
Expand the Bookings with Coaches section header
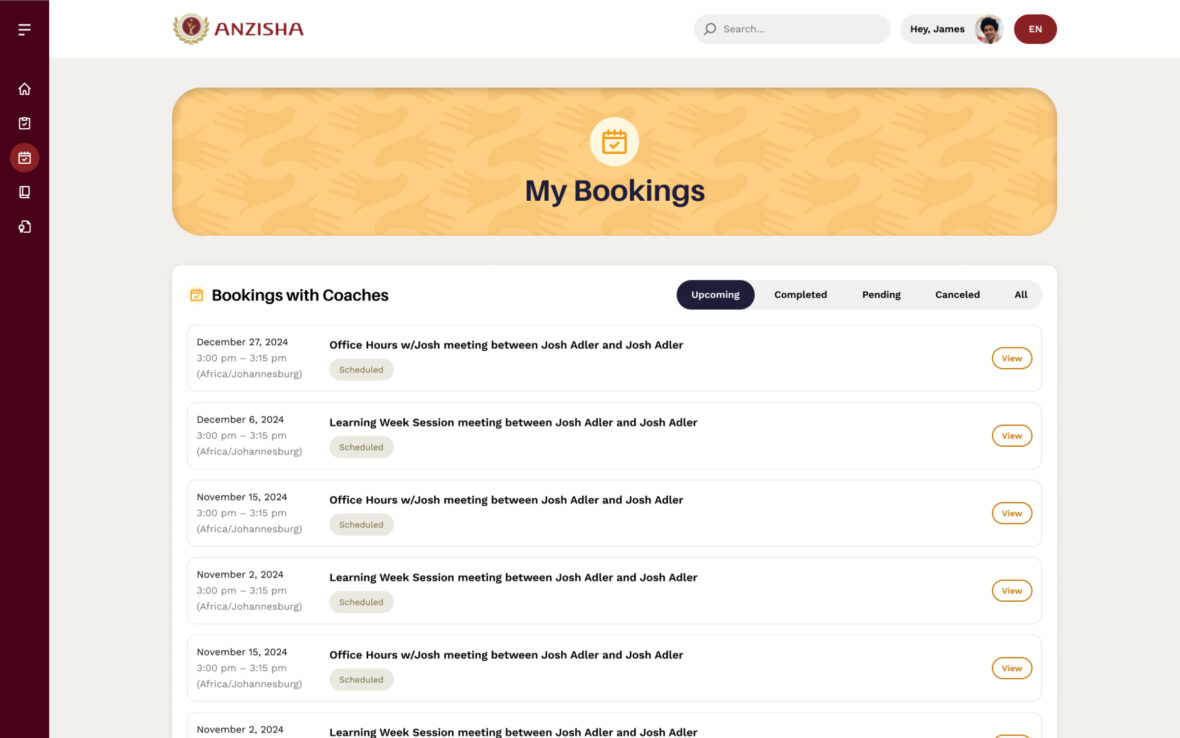pos(300,294)
